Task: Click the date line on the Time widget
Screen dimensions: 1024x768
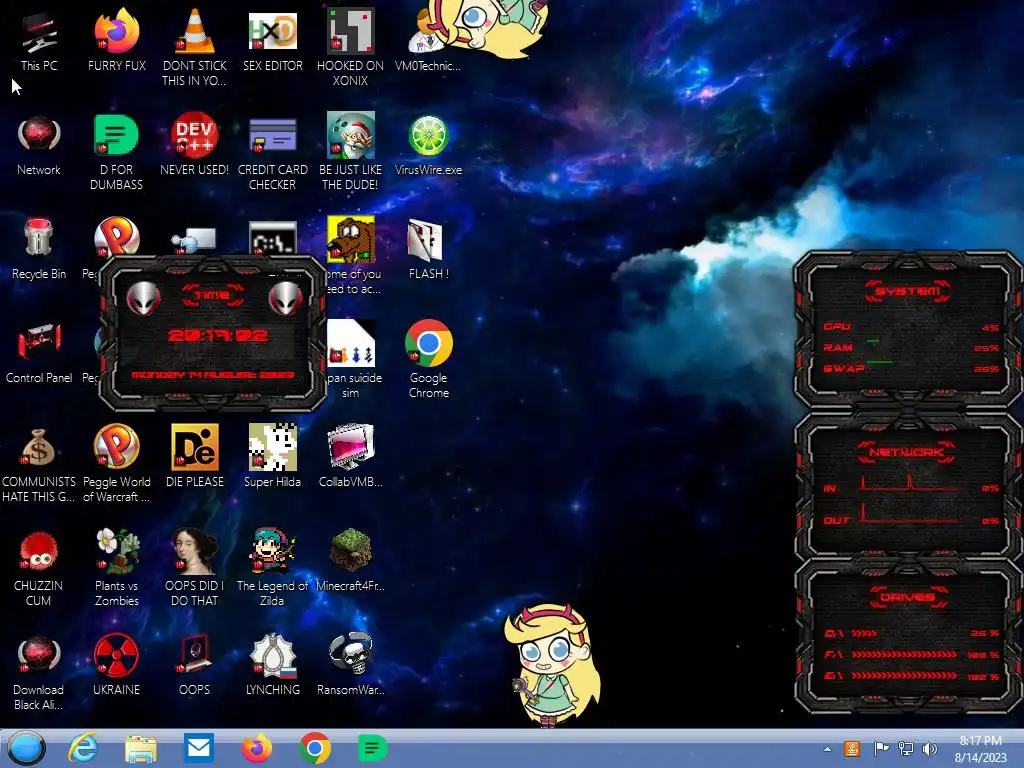Action: click(213, 375)
